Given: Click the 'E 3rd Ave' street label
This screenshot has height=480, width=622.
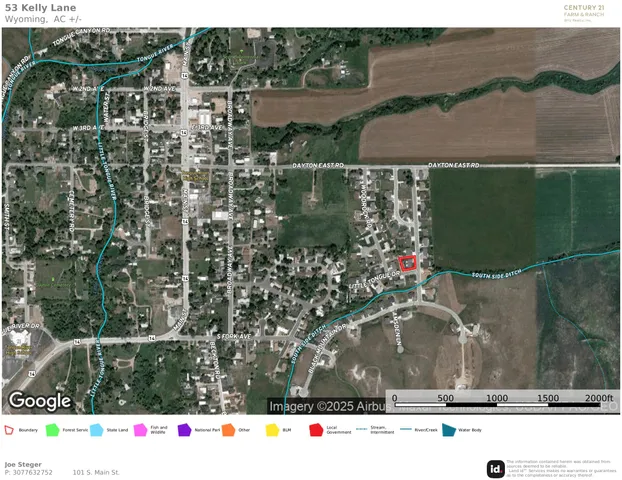Looking at the screenshot, I should click(x=207, y=127).
